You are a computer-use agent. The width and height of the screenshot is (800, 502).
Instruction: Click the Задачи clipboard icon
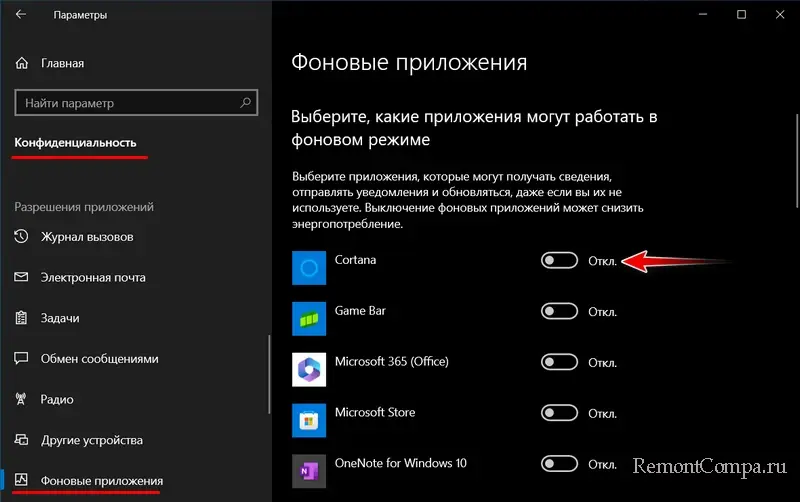click(x=21, y=318)
